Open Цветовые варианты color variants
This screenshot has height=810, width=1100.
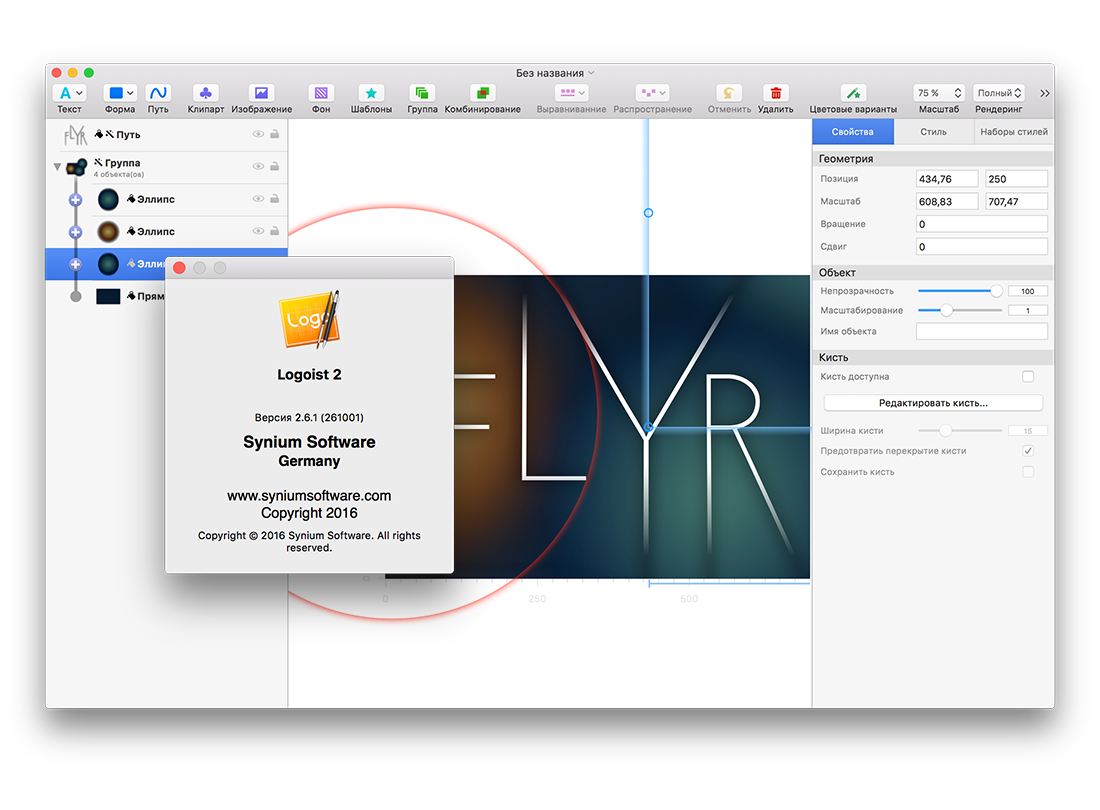(853, 93)
